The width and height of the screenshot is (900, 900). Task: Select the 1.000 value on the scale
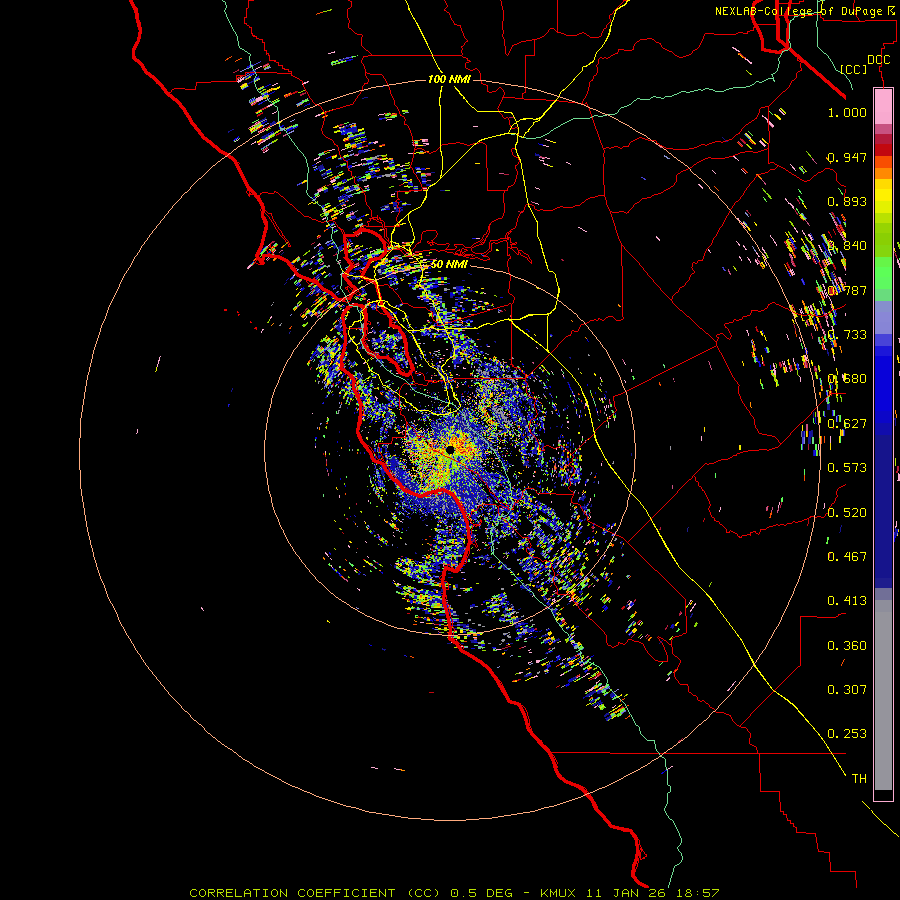coord(847,113)
